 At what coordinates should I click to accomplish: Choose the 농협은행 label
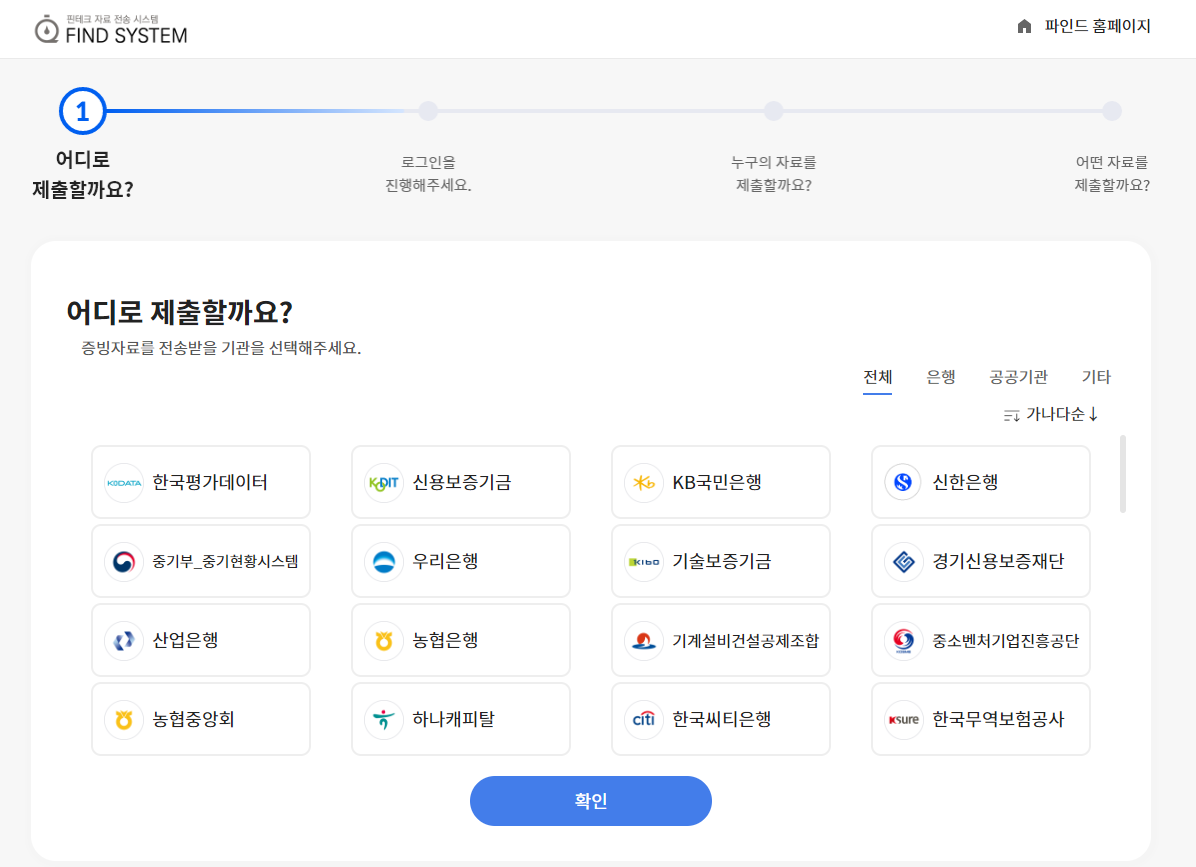click(x=445, y=641)
